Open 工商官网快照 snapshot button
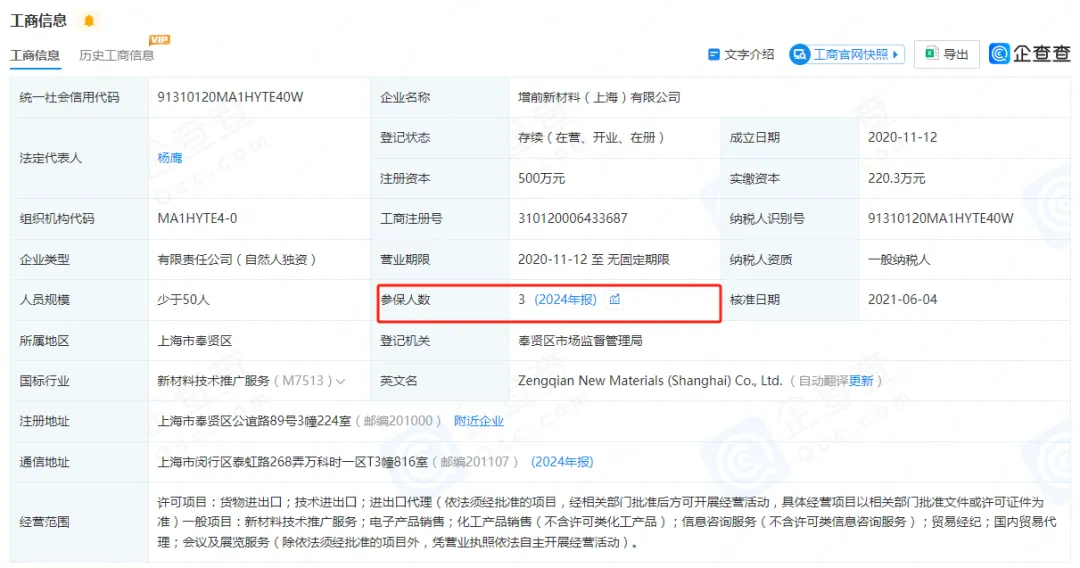The image size is (1080, 568). point(847,54)
